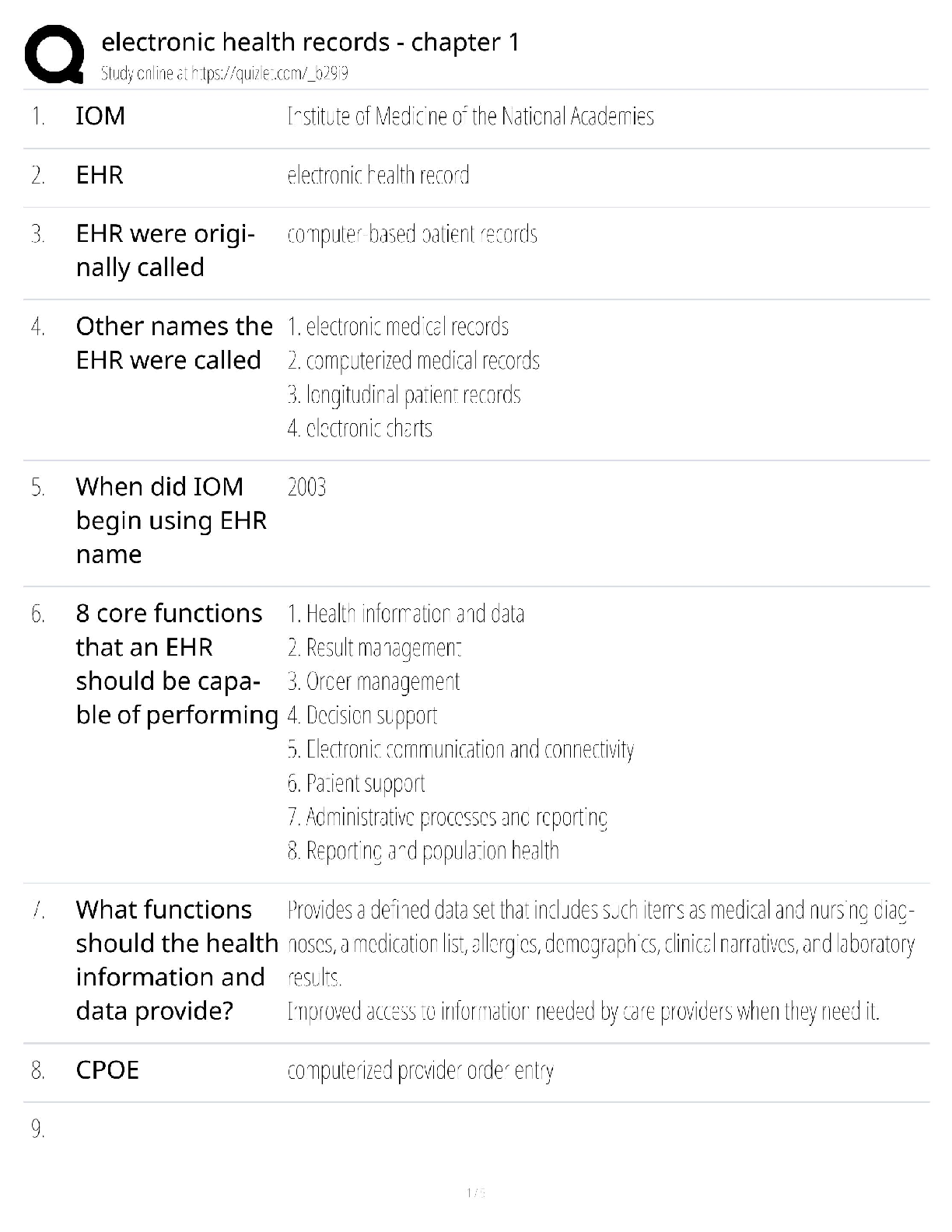Click the CPOE term

(x=107, y=1070)
